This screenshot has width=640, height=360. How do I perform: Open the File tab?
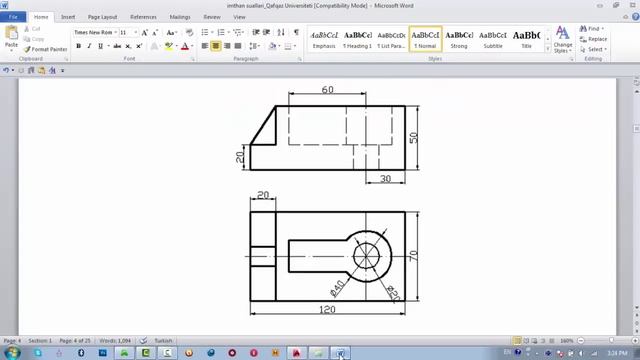pyautogui.click(x=13, y=17)
